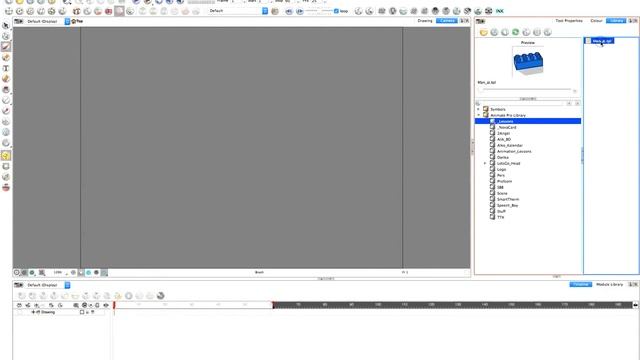Switch to the Library tab

click(616, 20)
